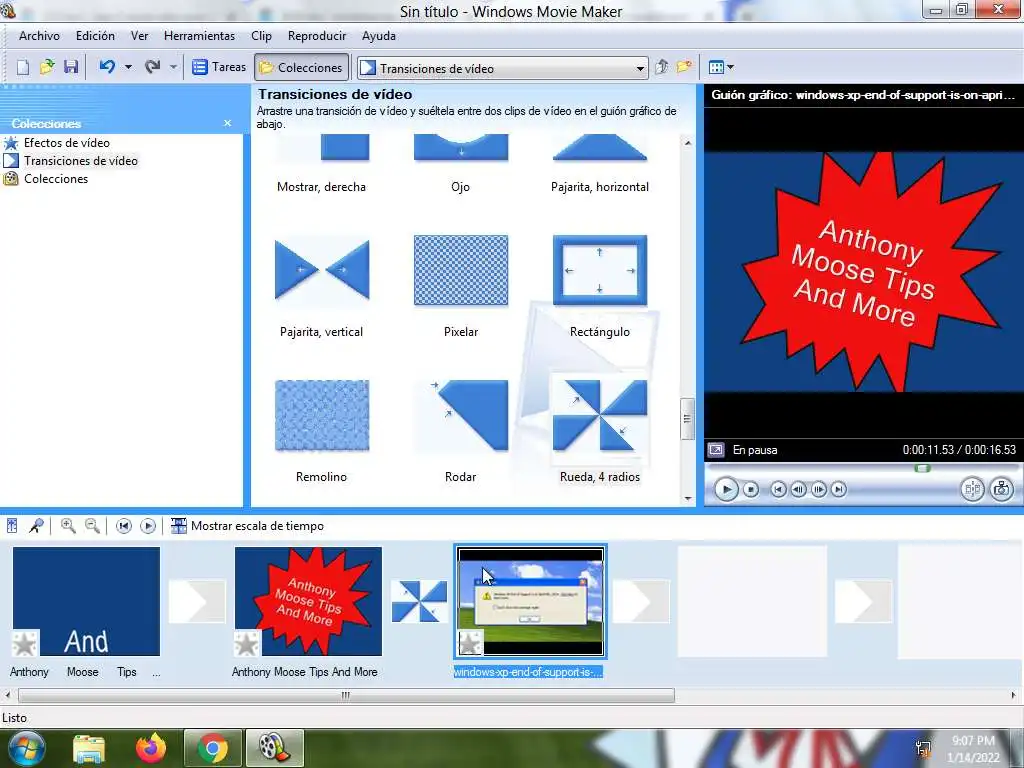Step to the next frame
Screen dimensions: 1024x768
(818, 489)
